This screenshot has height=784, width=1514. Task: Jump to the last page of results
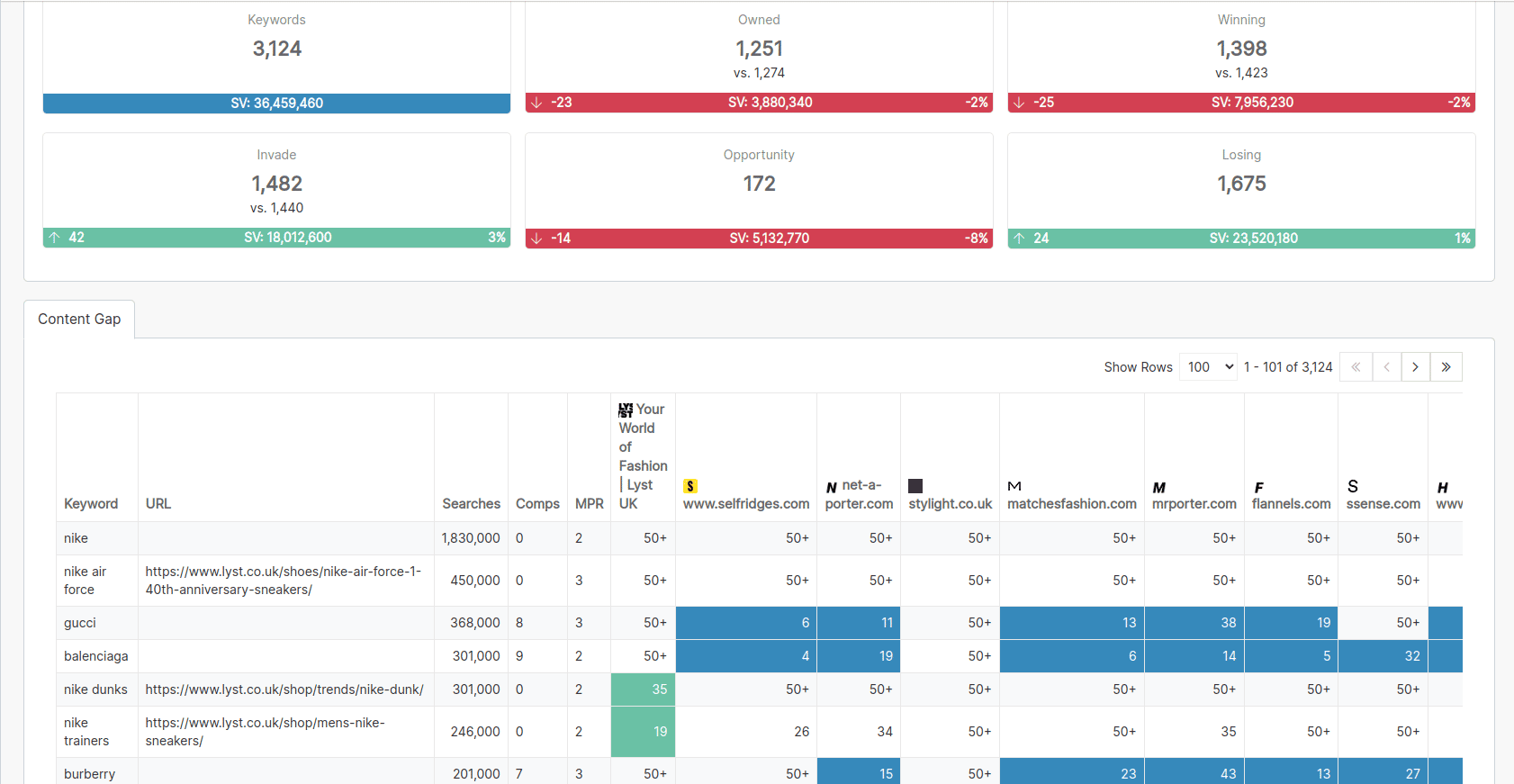(1446, 367)
